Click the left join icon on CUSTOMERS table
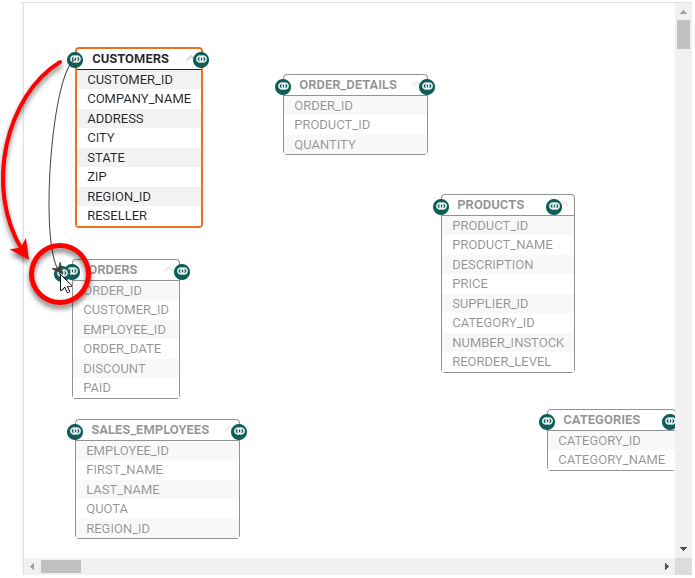 point(76,60)
